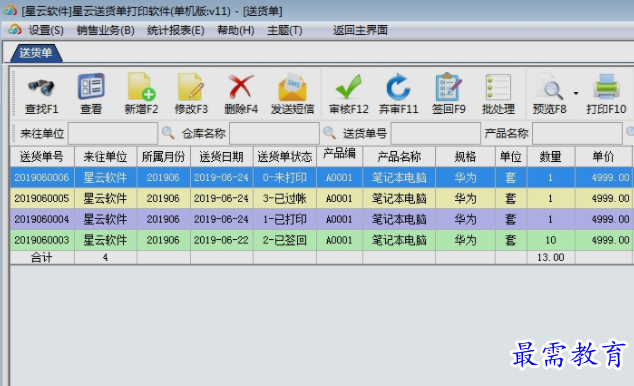634x386 pixels.
Task: Approve with the 审核F12 green check
Action: pyautogui.click(x=349, y=93)
